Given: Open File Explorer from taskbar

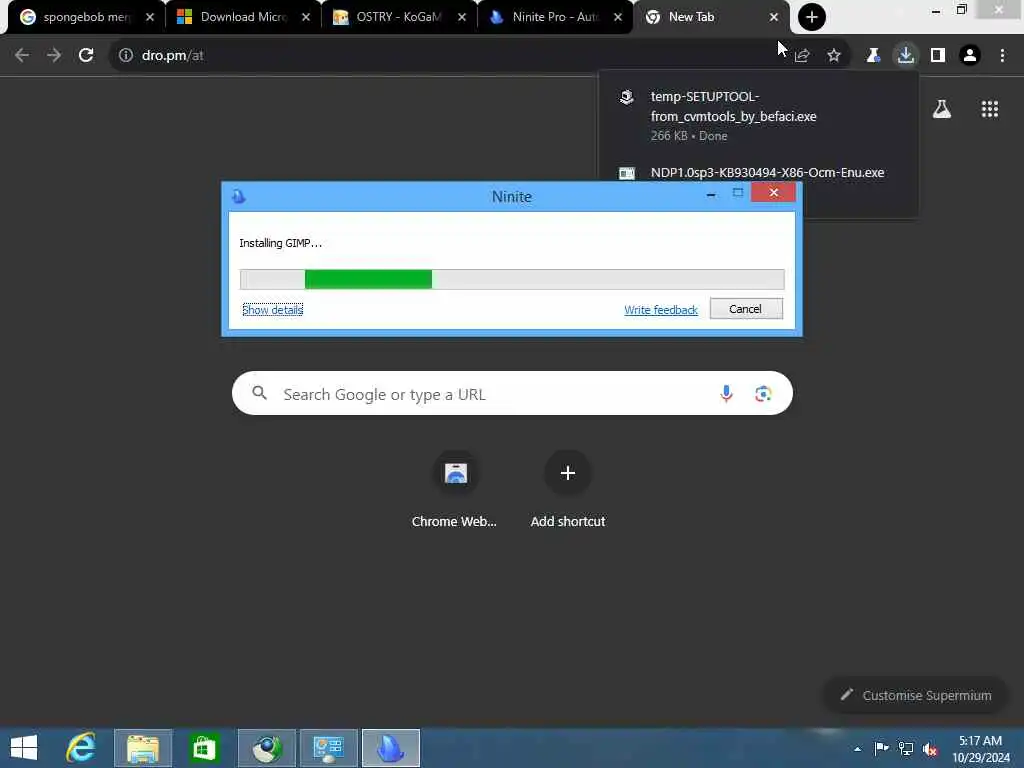Looking at the screenshot, I should (x=143, y=748).
